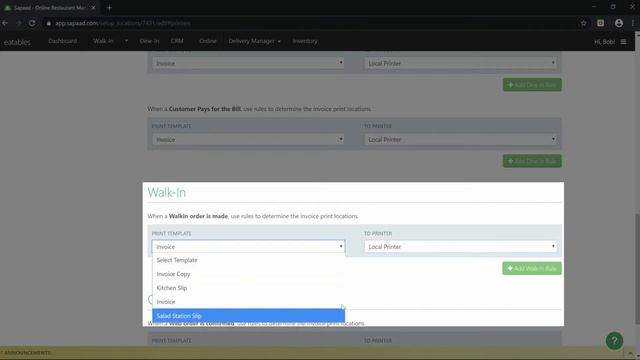Open browser extensions icon
This screenshot has height=360, width=640.
coord(600,23)
